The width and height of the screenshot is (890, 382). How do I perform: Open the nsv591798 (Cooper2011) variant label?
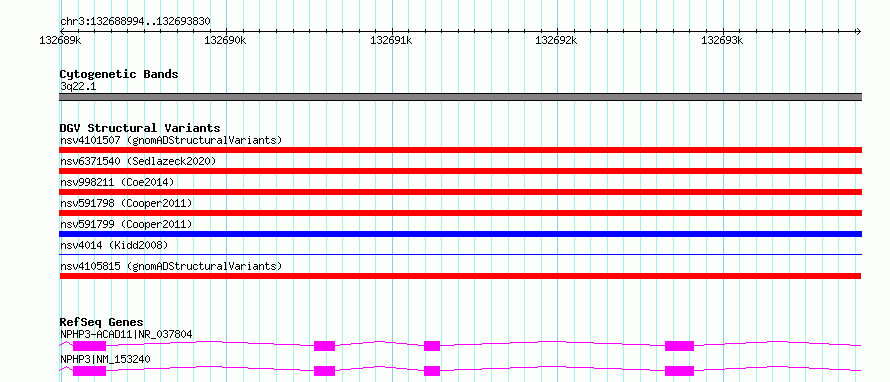pyautogui.click(x=126, y=203)
